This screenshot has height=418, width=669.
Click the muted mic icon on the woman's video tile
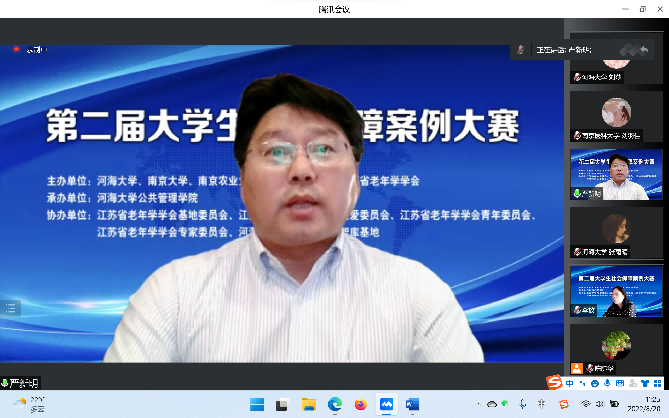577,310
